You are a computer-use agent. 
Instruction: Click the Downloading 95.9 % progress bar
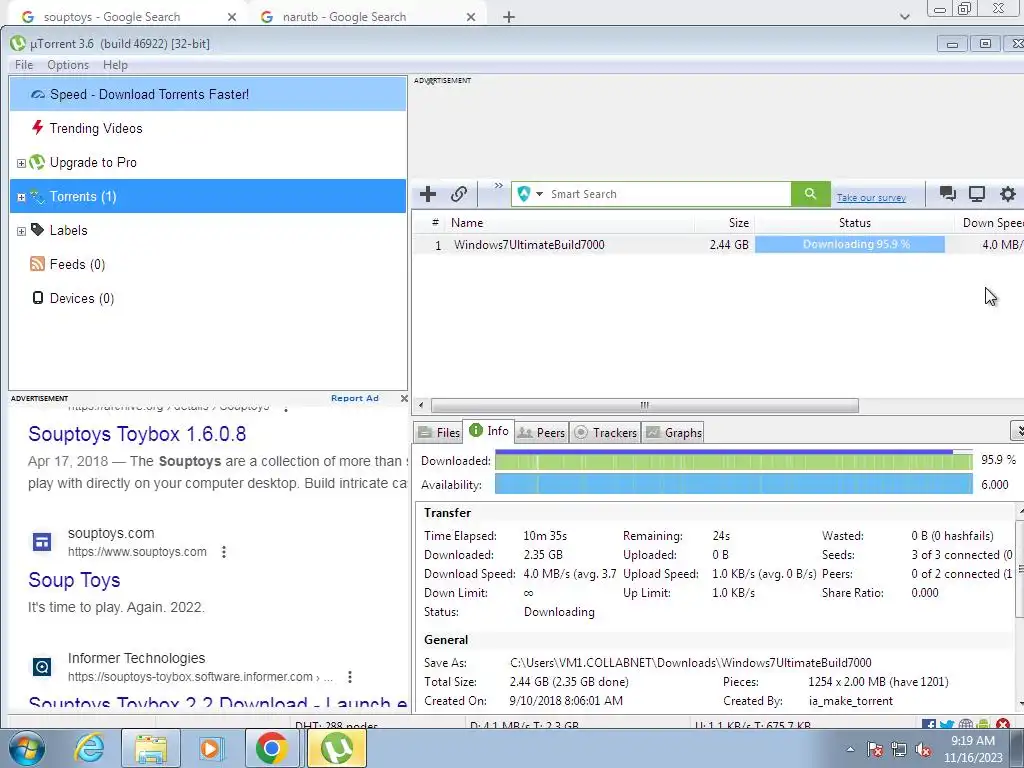click(x=850, y=244)
